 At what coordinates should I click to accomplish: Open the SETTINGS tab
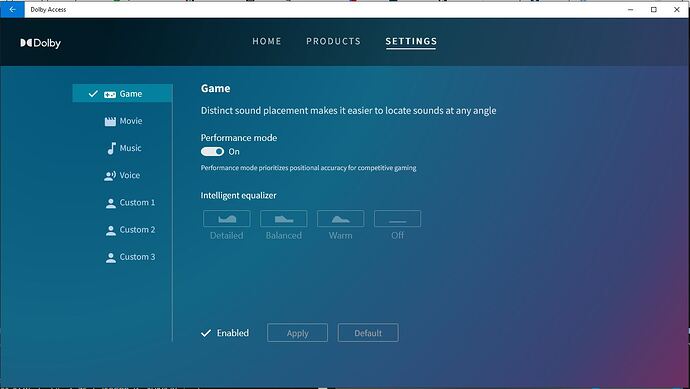pos(411,41)
